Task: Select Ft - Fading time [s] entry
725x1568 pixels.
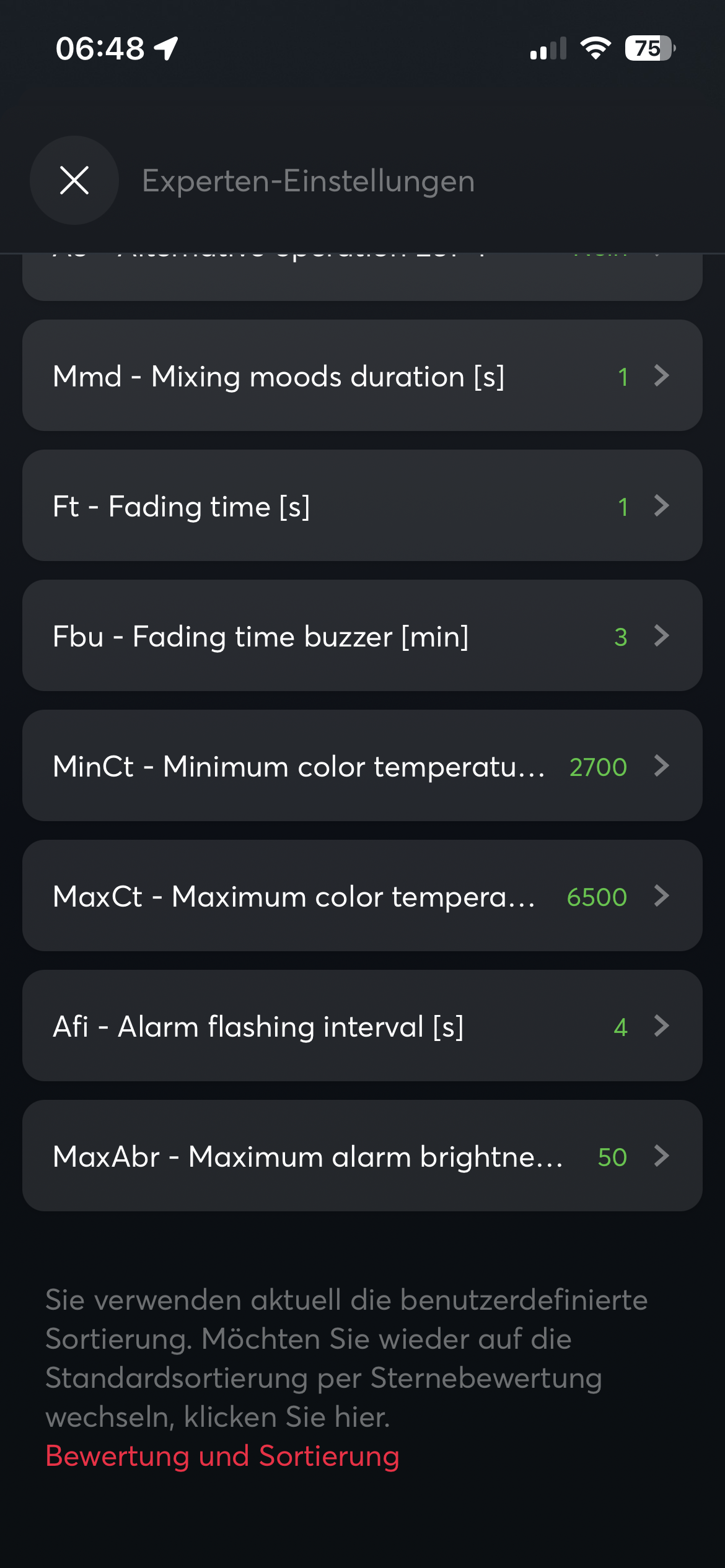Action: tap(182, 506)
